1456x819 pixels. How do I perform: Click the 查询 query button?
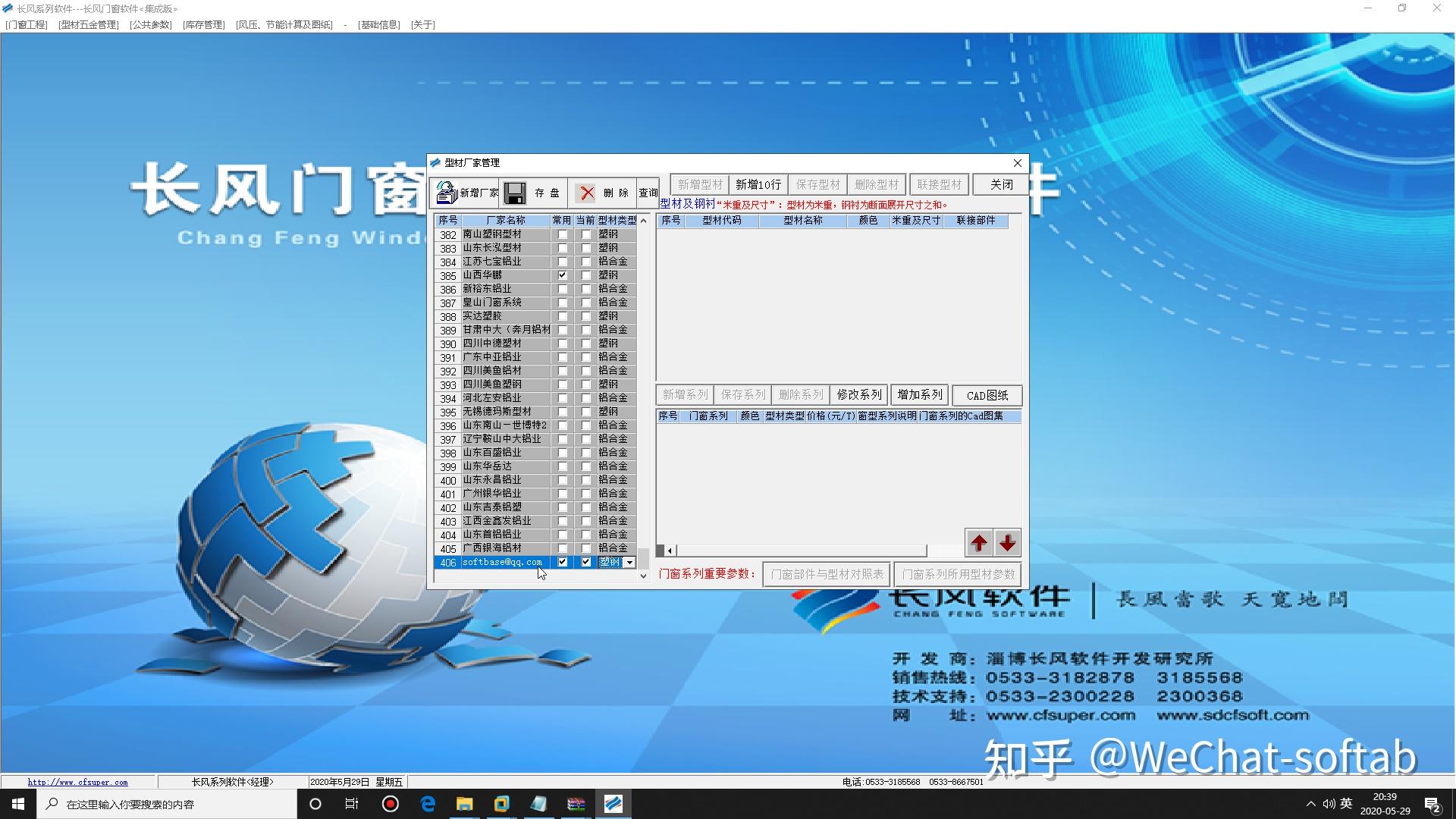pyautogui.click(x=648, y=193)
